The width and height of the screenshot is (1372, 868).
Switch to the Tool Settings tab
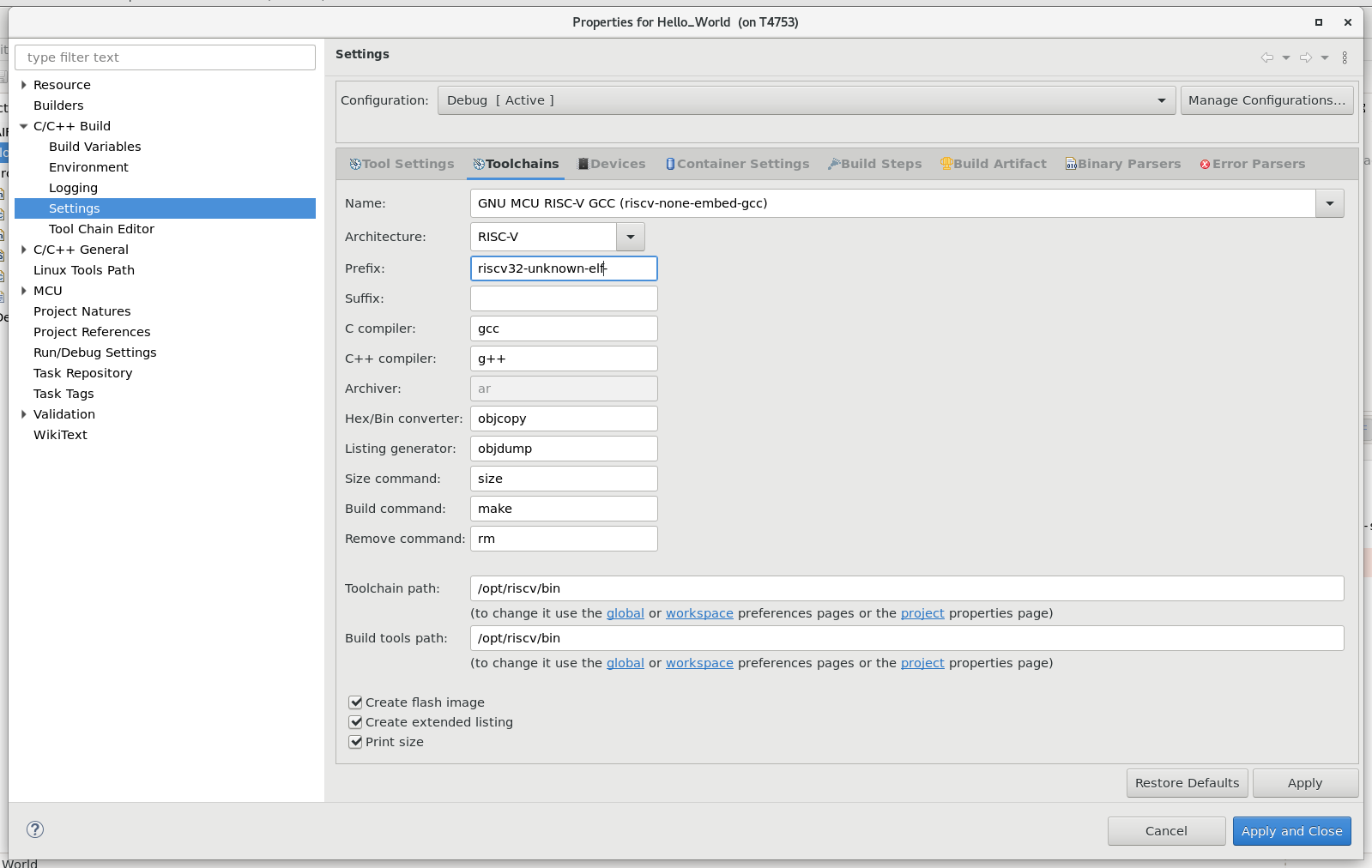pyautogui.click(x=402, y=164)
